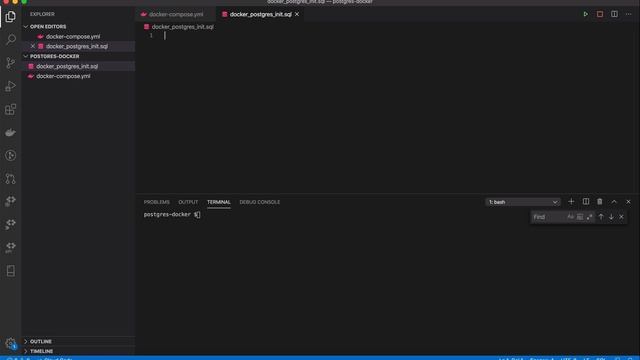
Task: Click the Explorer panel title
Action: (42, 14)
